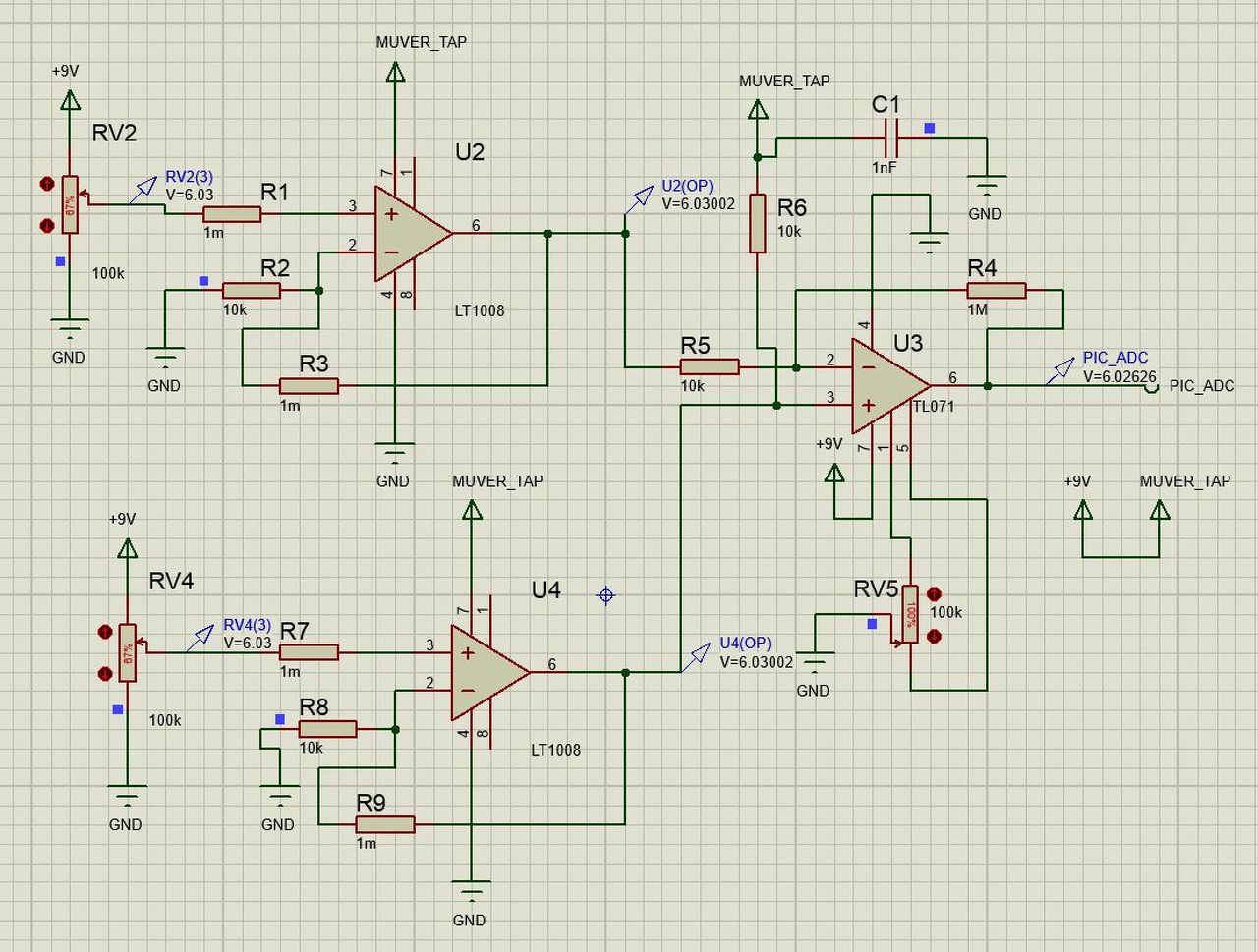Select the RV4 potentiometer body showing 67%
The width and height of the screenshot is (1258, 952).
127,652
